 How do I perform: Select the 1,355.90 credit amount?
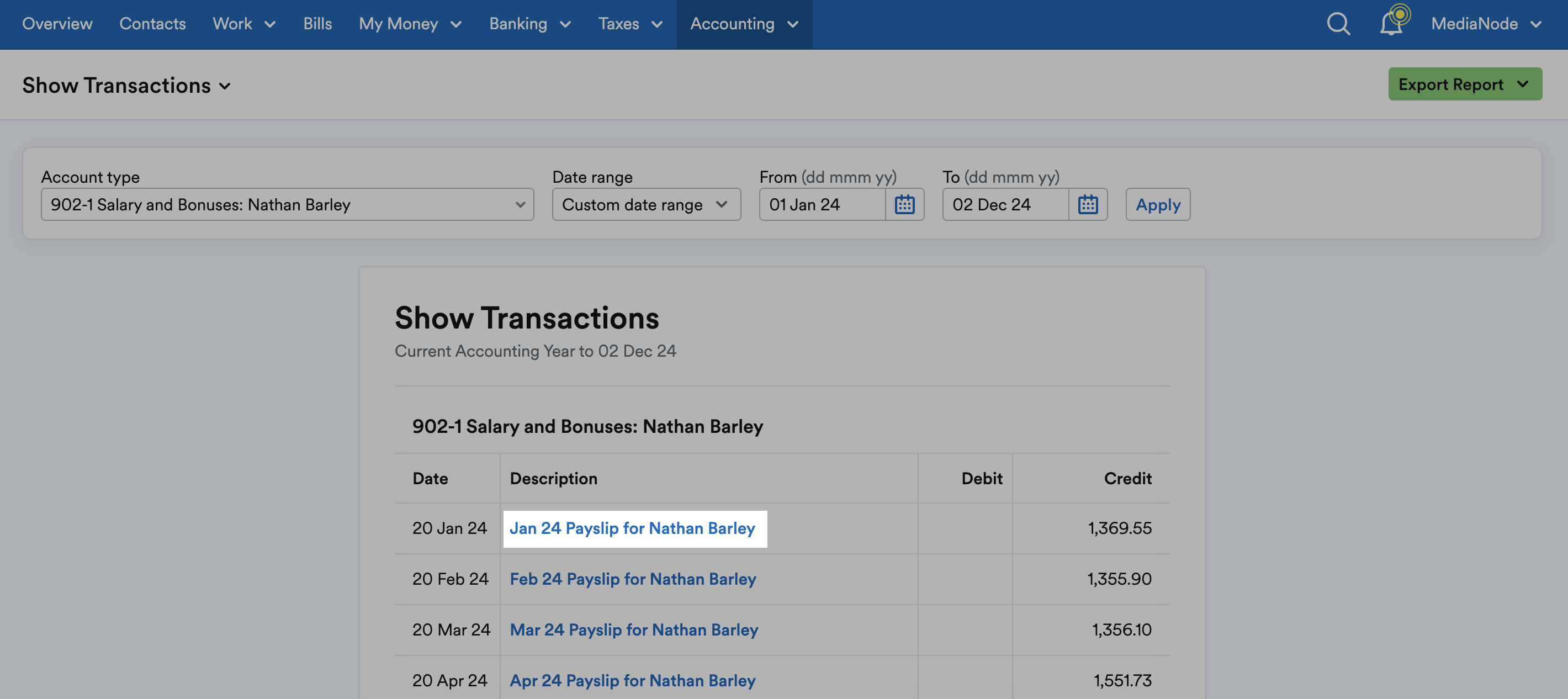point(1119,579)
